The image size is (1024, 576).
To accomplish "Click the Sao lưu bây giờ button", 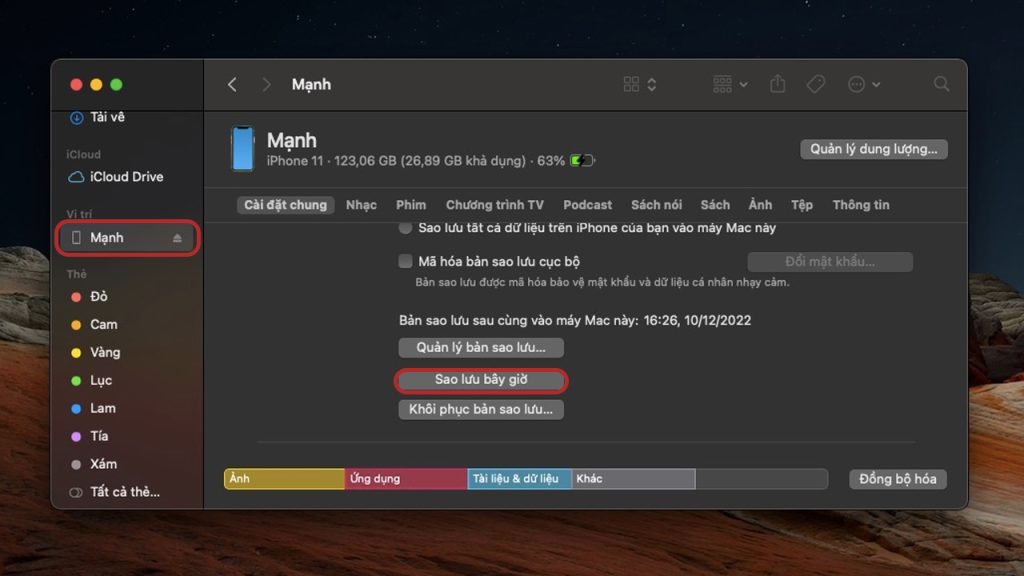I will click(x=481, y=380).
